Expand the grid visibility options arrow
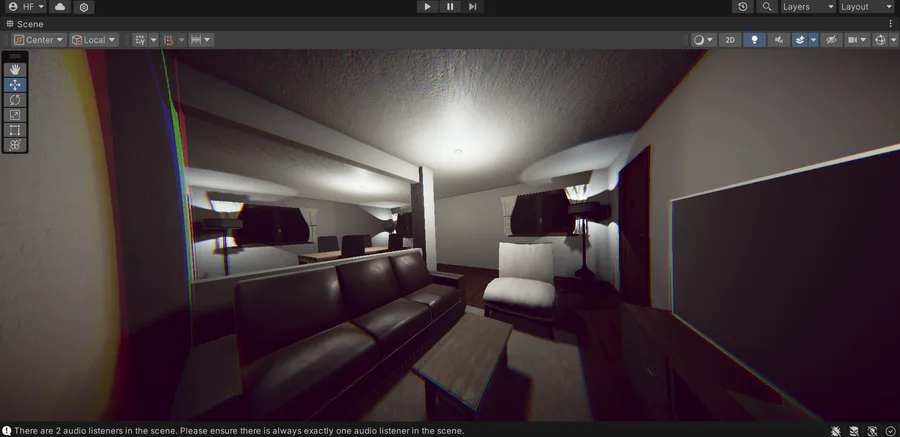Viewport: 900px width, 437px height. click(x=154, y=40)
